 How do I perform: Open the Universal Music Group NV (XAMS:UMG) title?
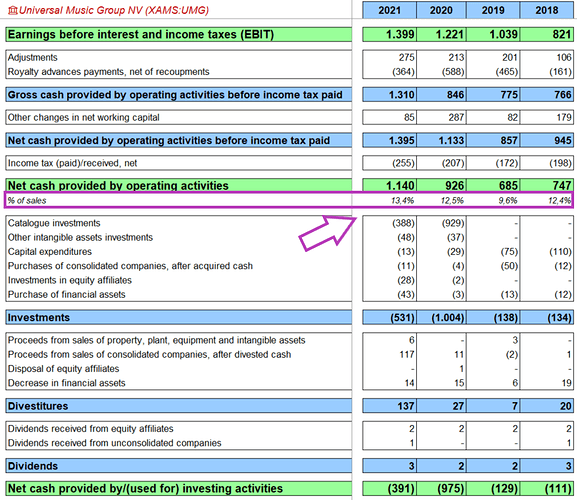(x=114, y=10)
